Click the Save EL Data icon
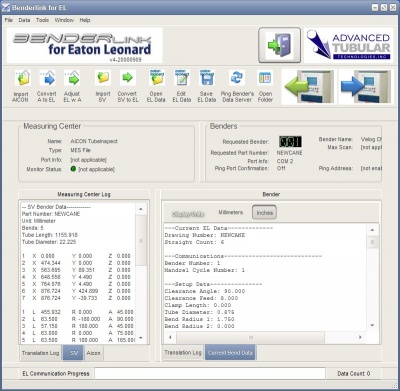Viewport: 400px width, 391px height. pos(207,79)
